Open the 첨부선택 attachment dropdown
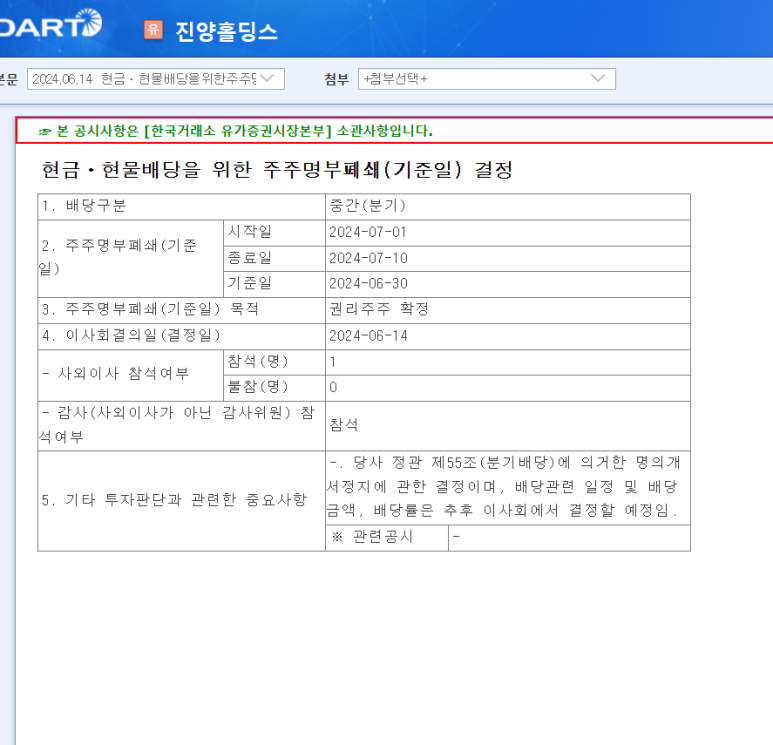This screenshot has width=773, height=745. point(487,79)
